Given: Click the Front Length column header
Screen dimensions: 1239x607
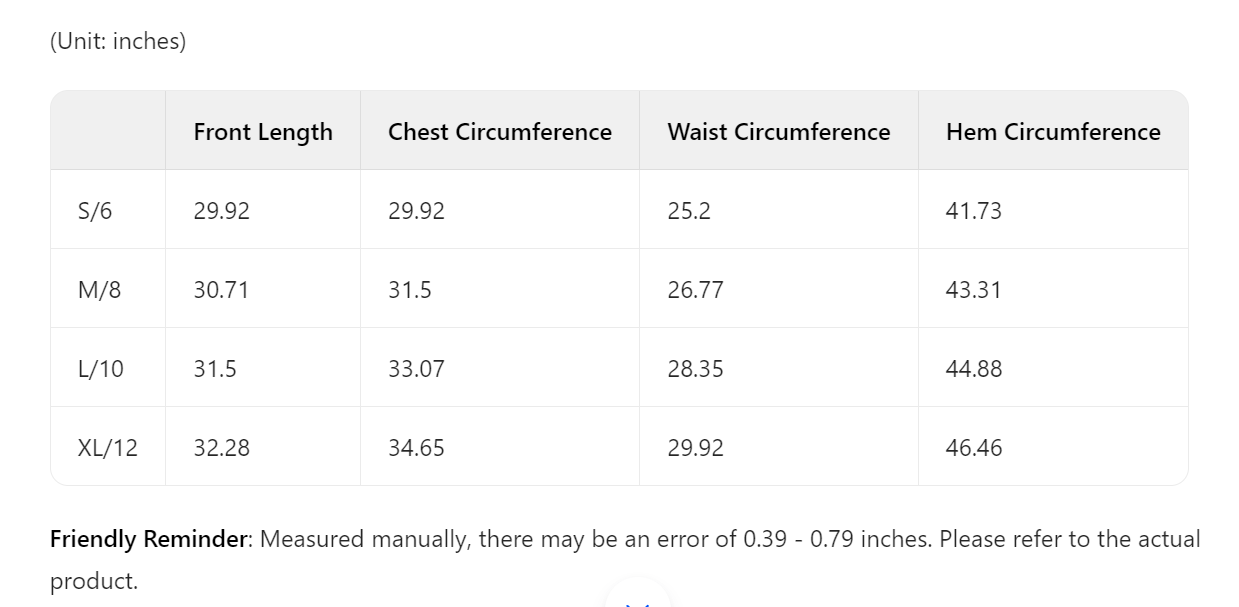Looking at the screenshot, I should (x=263, y=132).
